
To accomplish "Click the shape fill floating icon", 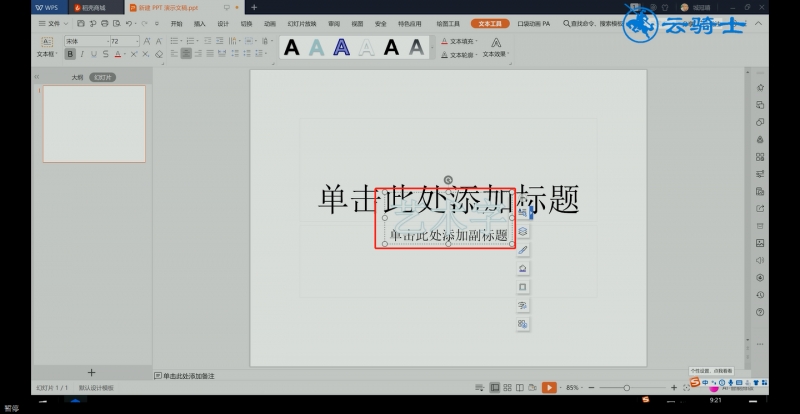I will pos(522,268).
